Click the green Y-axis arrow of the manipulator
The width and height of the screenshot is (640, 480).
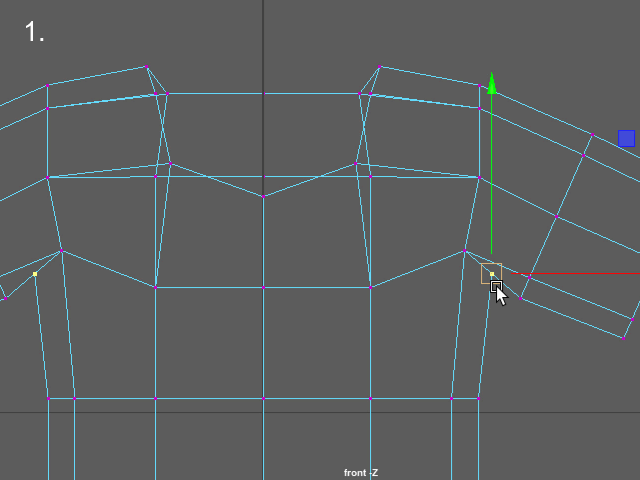pyautogui.click(x=491, y=82)
